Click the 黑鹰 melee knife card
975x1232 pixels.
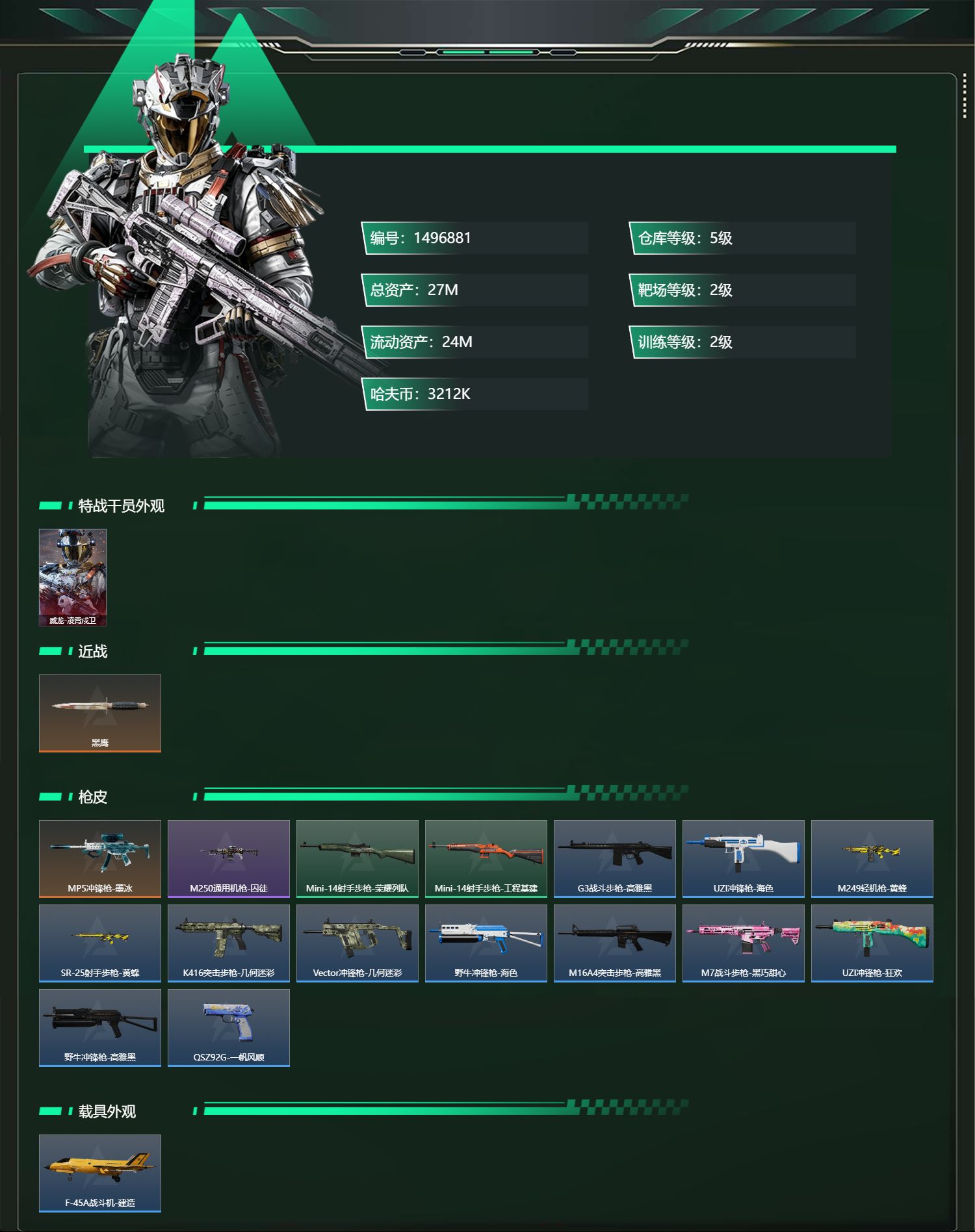click(100, 713)
